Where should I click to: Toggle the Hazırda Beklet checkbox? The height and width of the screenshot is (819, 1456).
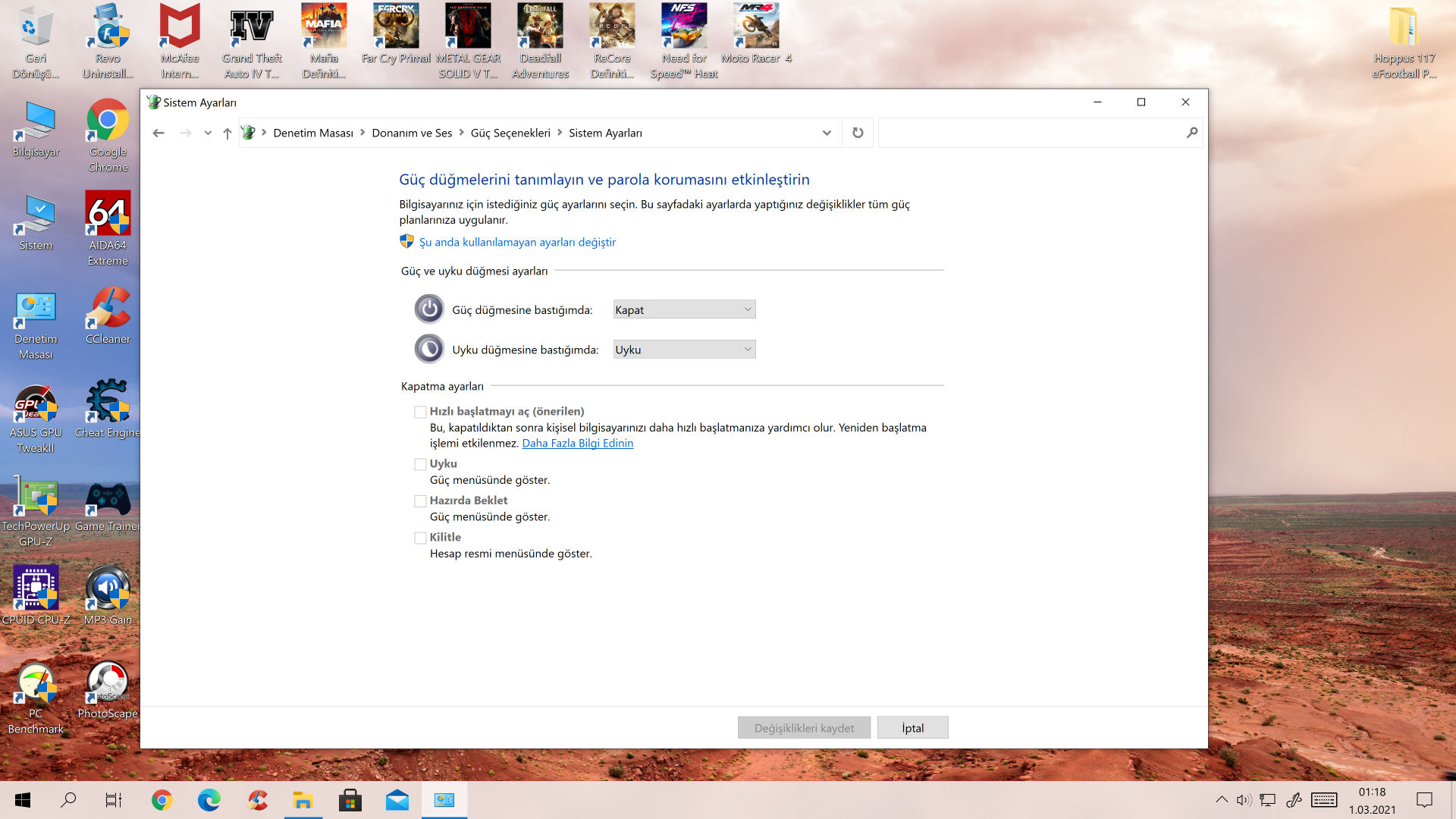coord(420,501)
